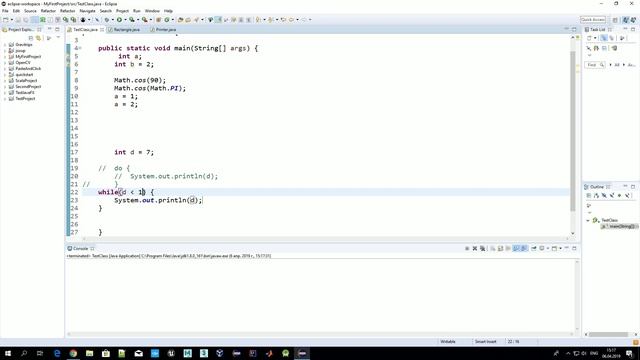Select the TestClass.java editor tab
The image size is (640, 360).
click(85, 30)
